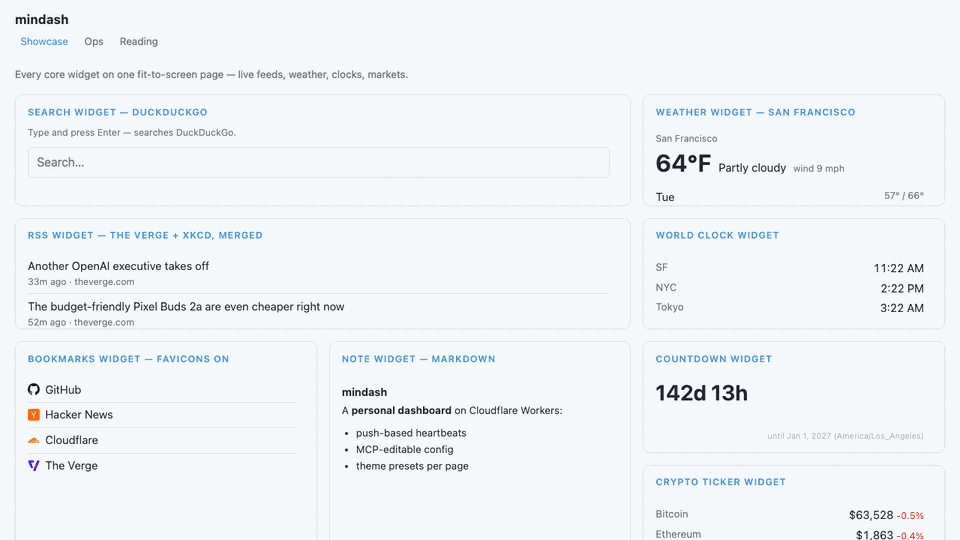Click into the Search... input field
This screenshot has width=960, height=540.
point(318,162)
